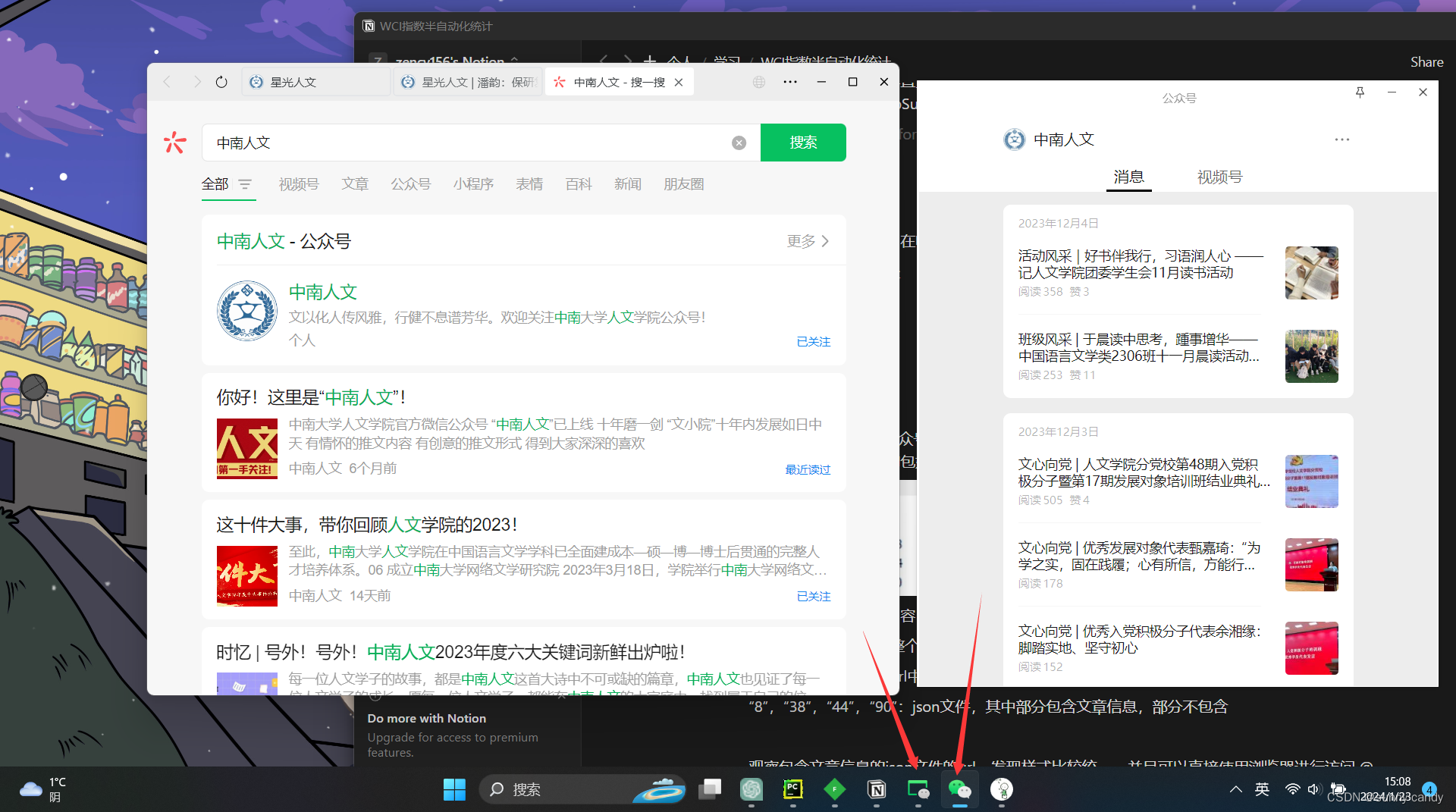Open PyCharm from the taskbar
This screenshot has width=1456, height=812.
792,789
